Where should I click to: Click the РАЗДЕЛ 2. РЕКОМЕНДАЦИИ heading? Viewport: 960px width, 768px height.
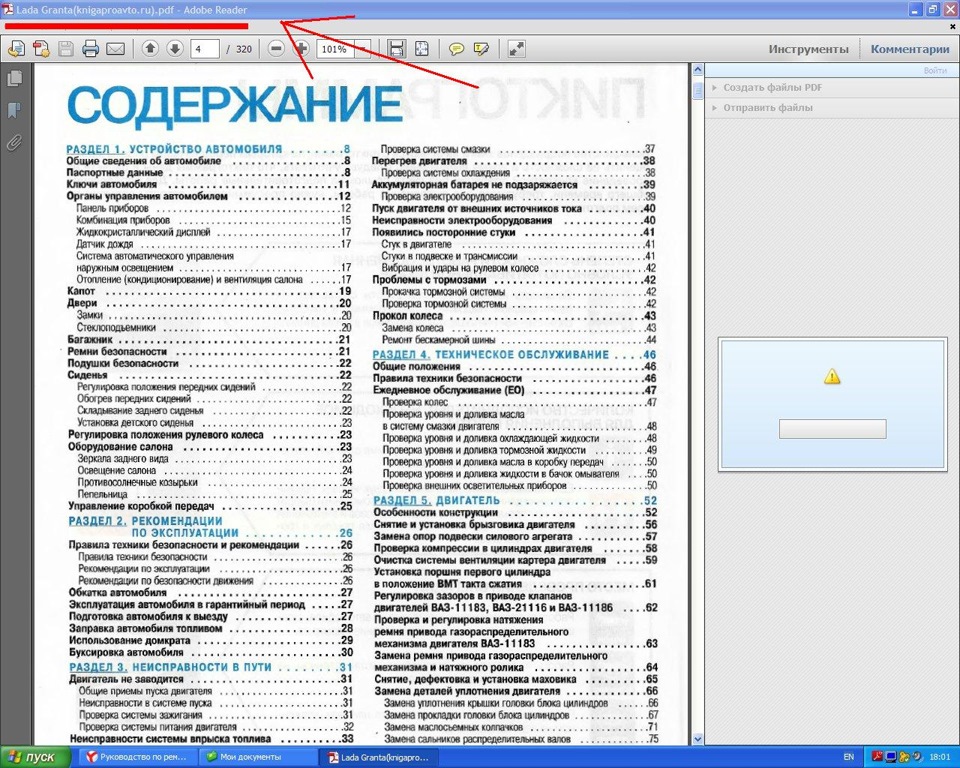pos(145,521)
